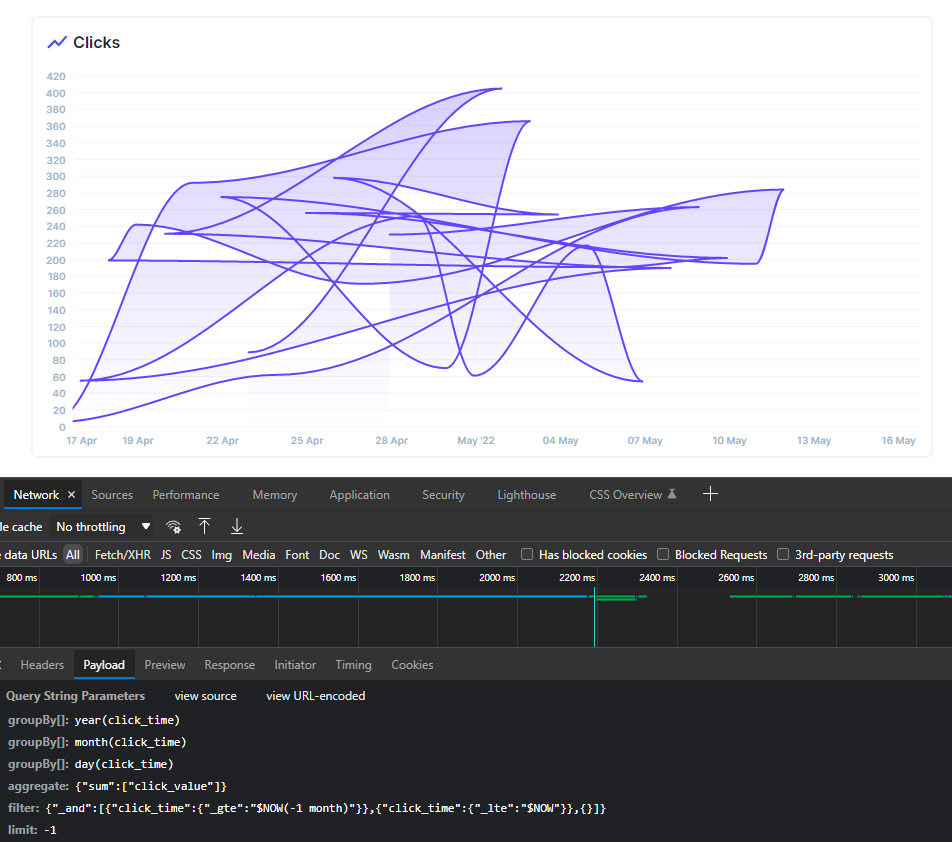Click the year(click_time) groupBy value
Viewport: 952px width, 842px height.
[x=127, y=720]
